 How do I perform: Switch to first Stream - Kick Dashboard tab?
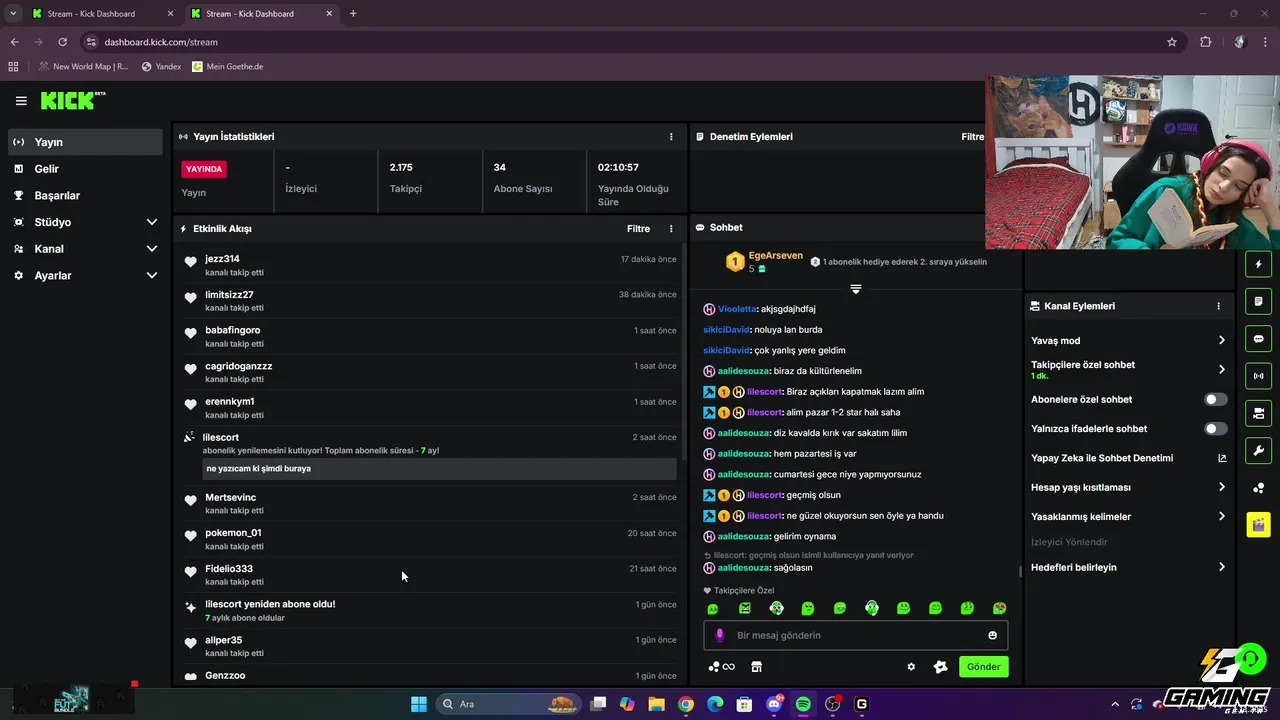102,14
